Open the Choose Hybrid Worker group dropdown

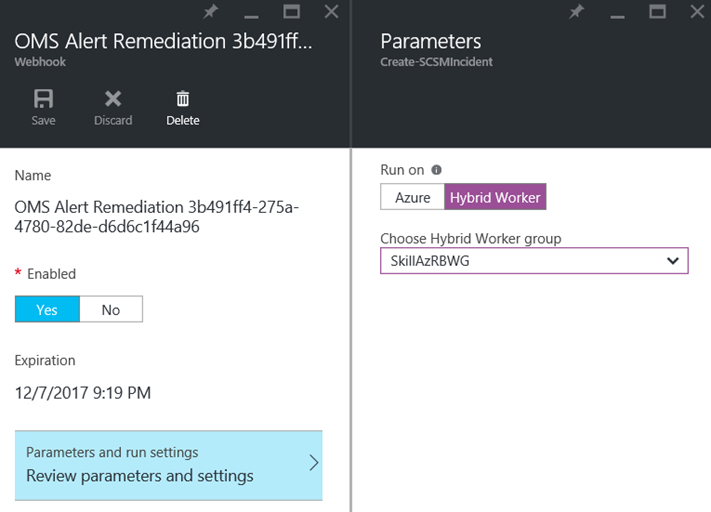(534, 260)
